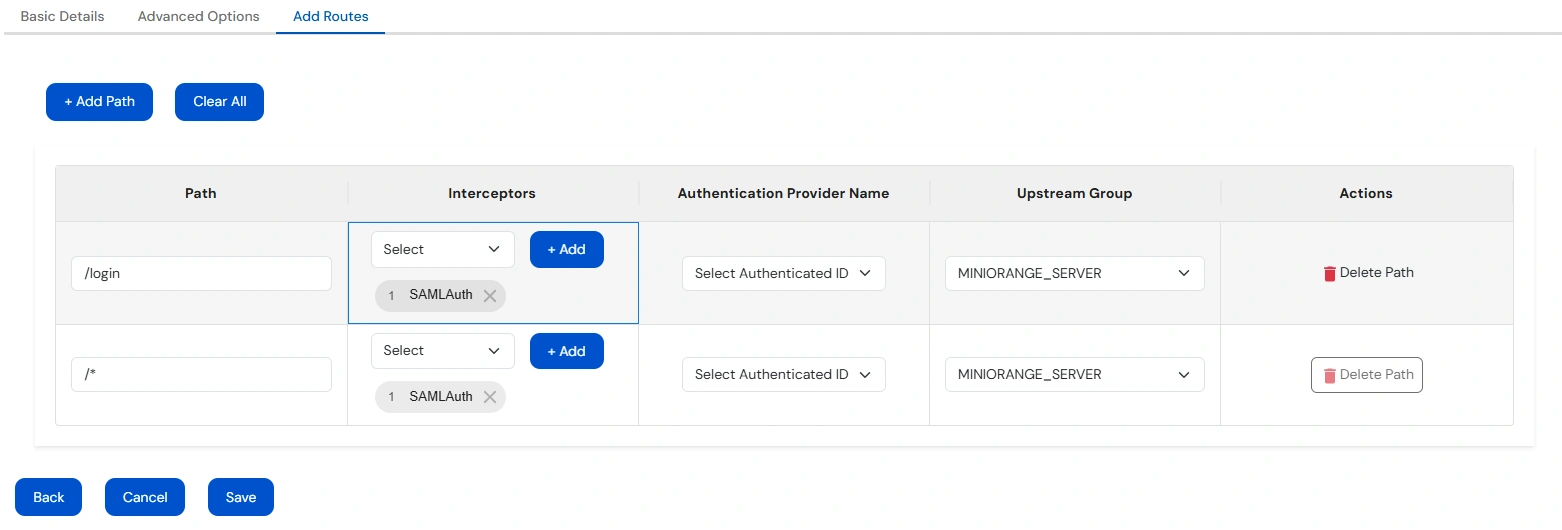The image size is (1562, 530).
Task: Delete Path for the /* route
Action: [1367, 375]
